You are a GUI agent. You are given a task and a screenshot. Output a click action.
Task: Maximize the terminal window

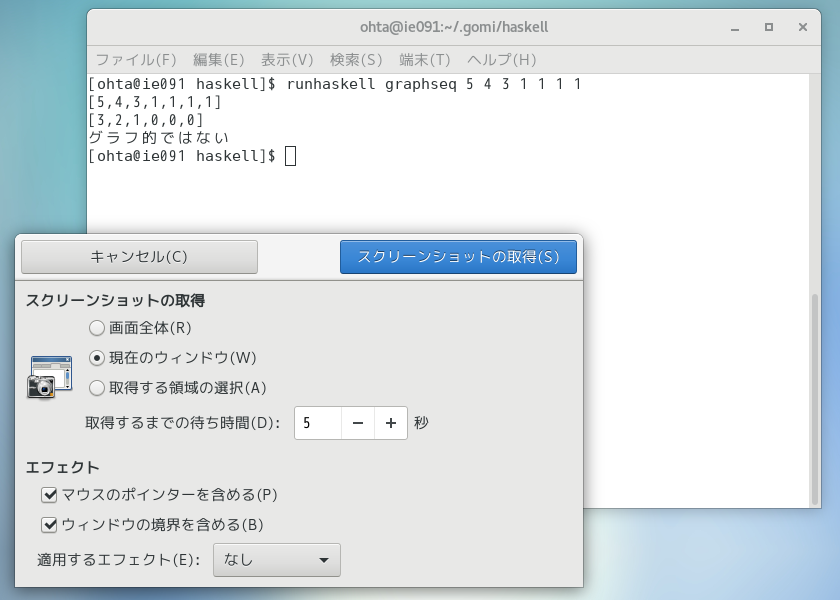tap(769, 27)
